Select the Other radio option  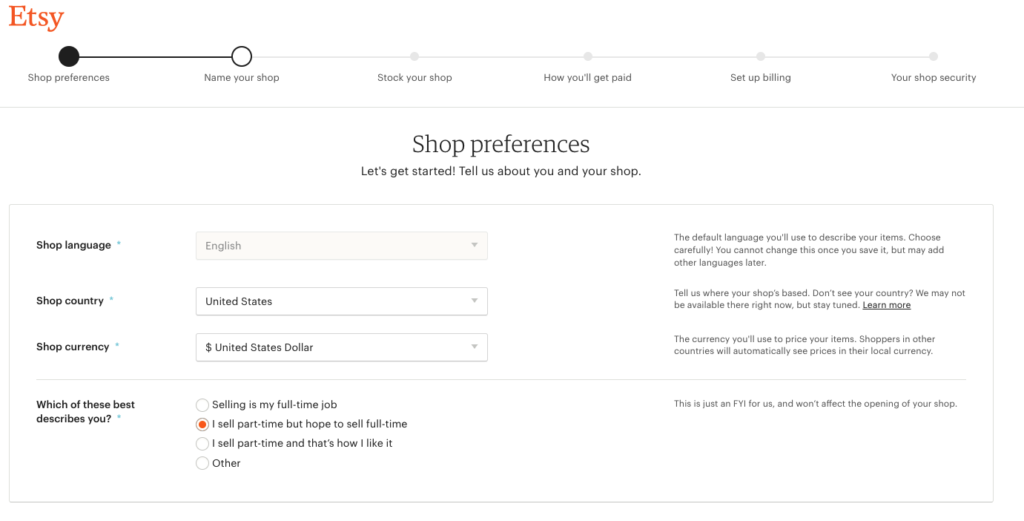click(202, 464)
